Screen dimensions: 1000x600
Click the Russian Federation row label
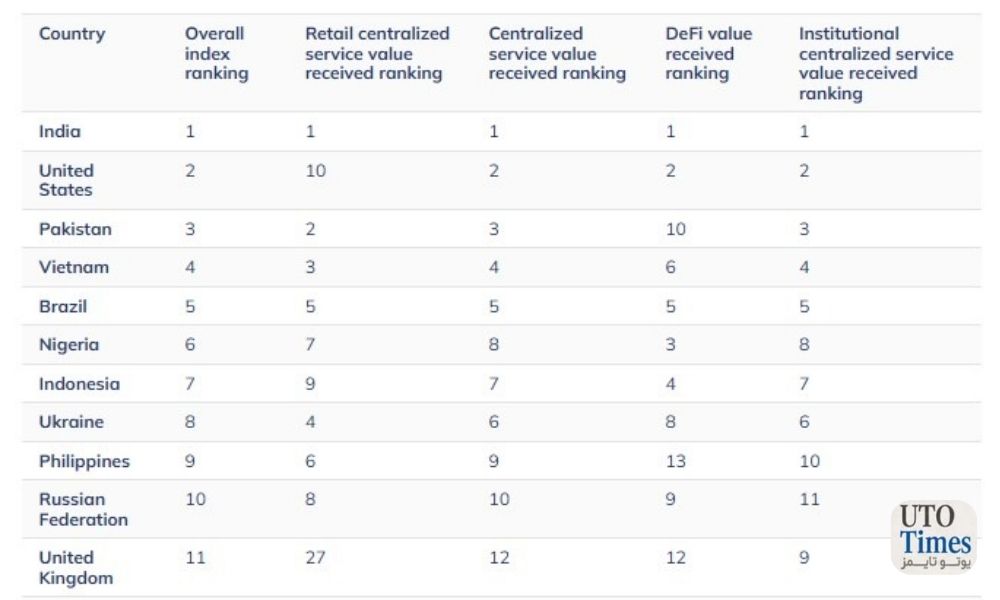click(84, 509)
